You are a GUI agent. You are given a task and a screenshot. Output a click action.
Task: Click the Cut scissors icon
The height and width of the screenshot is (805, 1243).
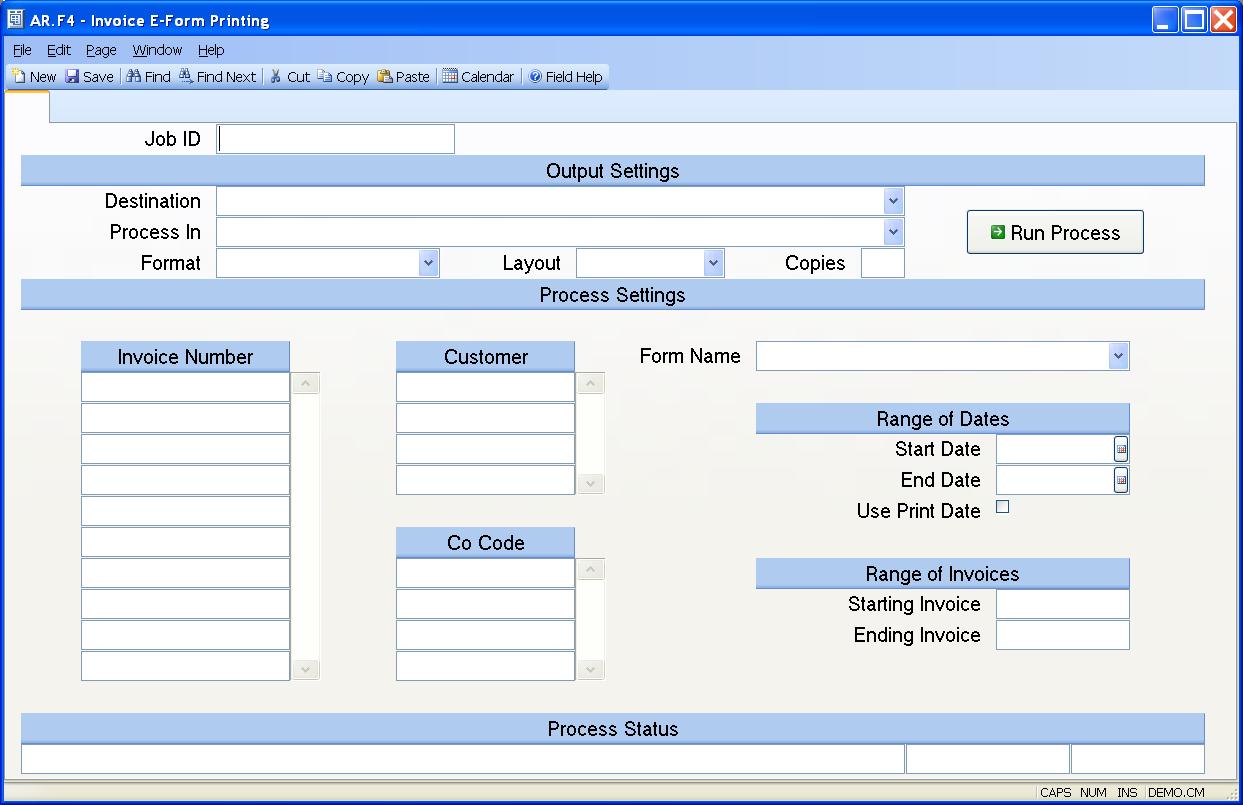coord(276,77)
